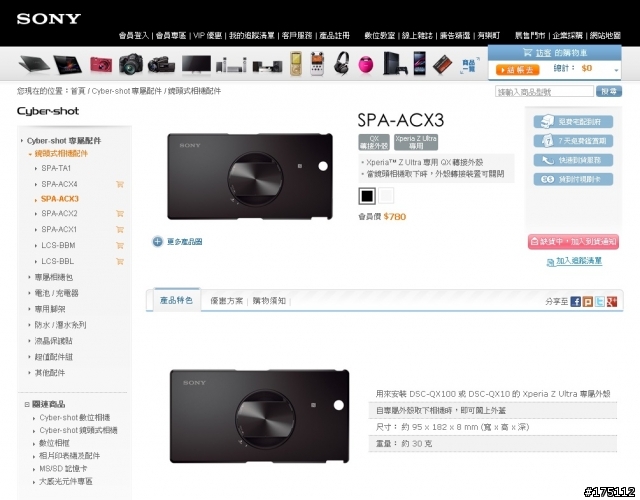Open 產品註冊 in the top menu
The height and width of the screenshot is (500, 640).
[x=334, y=36]
